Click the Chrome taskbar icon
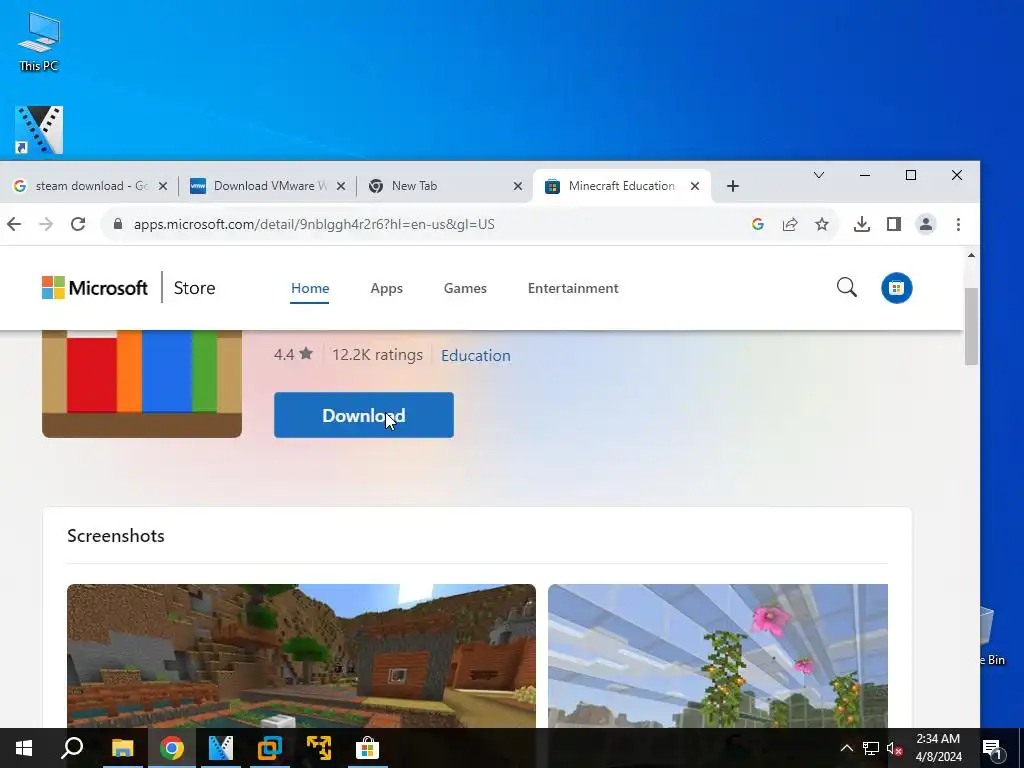The image size is (1024, 768). tap(172, 748)
